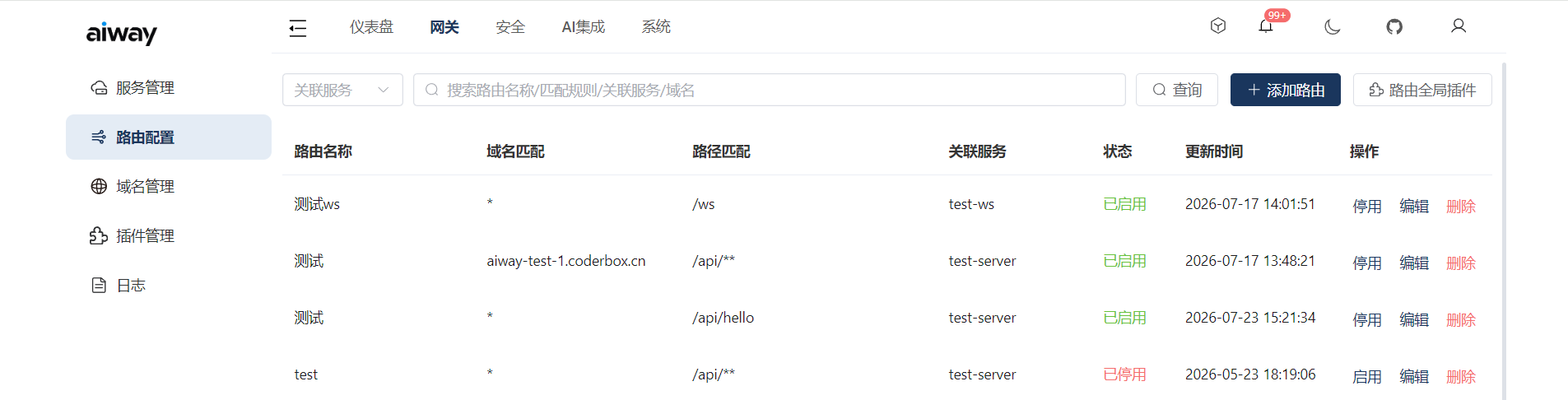Go to the AI集成 tab
This screenshot has width=1568, height=400.
point(583,27)
